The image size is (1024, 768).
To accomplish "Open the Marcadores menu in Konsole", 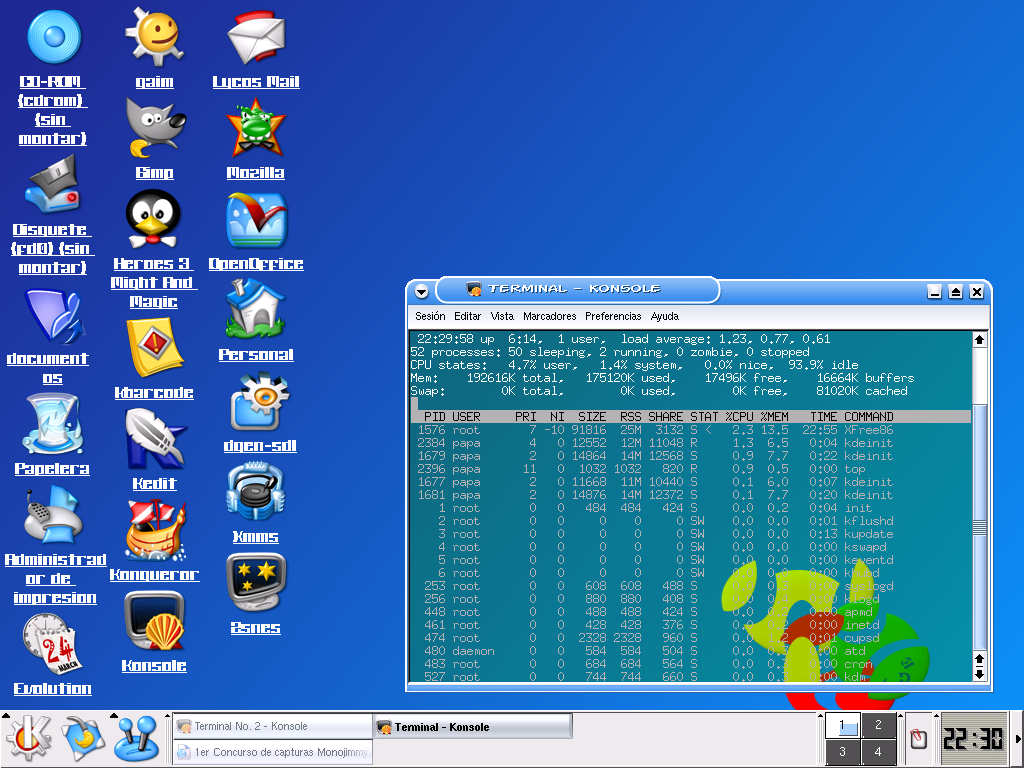I will pos(550,316).
